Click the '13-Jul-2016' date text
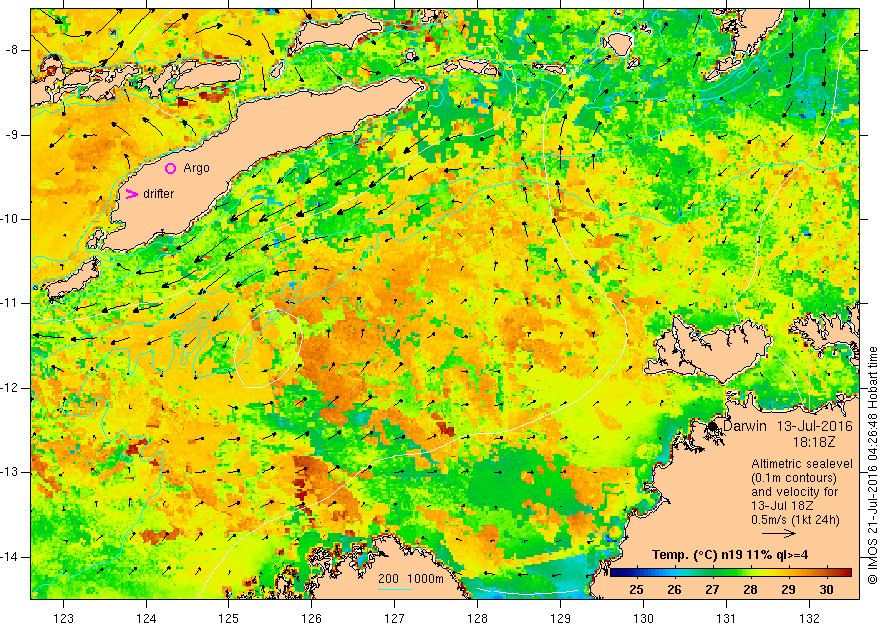 [x=814, y=426]
